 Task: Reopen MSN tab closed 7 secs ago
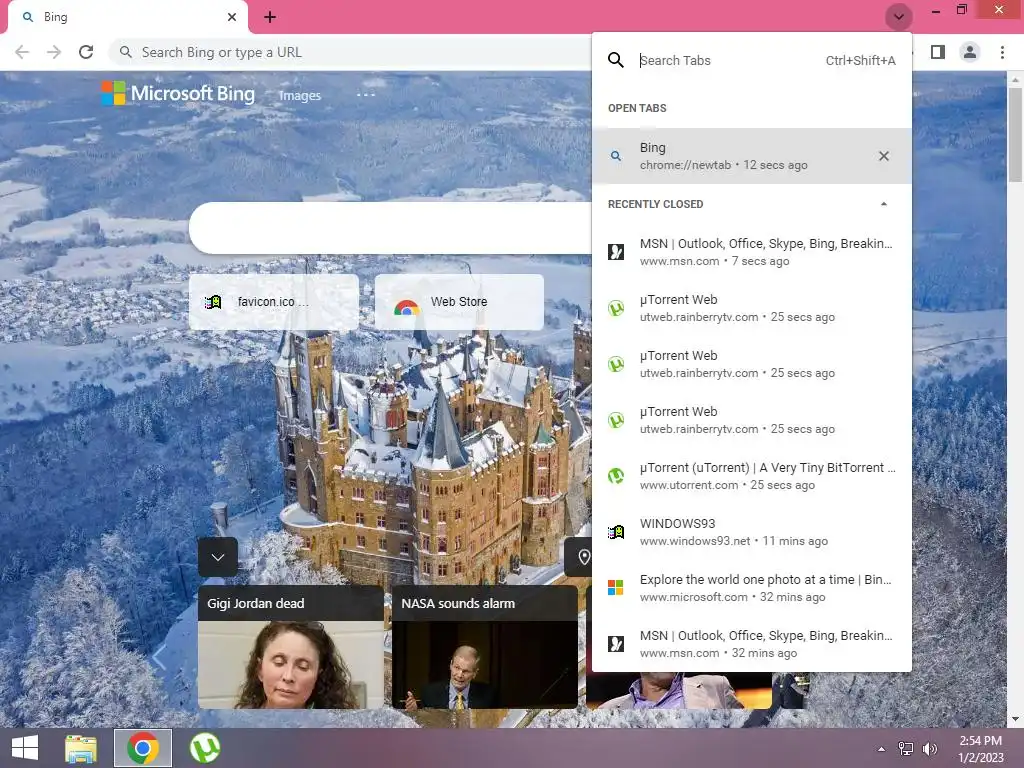[752, 251]
